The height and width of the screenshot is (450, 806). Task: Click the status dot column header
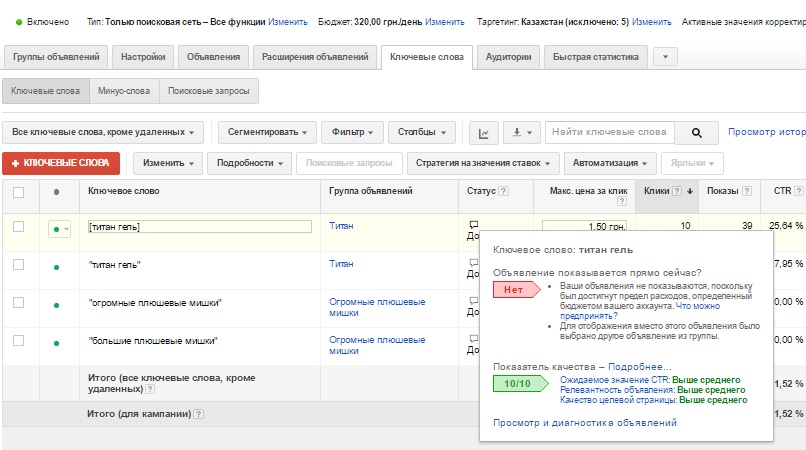click(57, 192)
